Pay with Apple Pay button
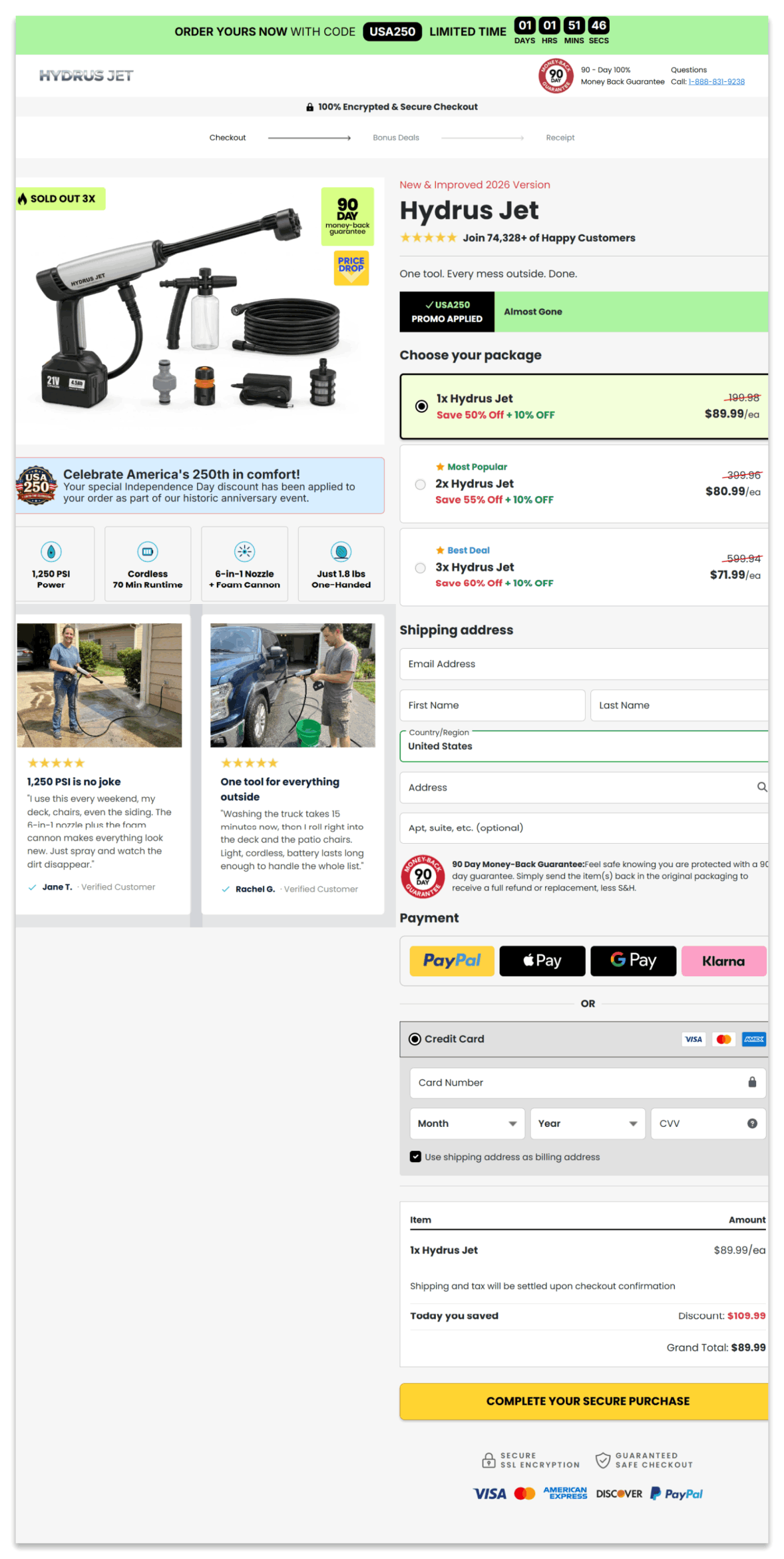Screen dimensions: 784x1559 point(542,961)
